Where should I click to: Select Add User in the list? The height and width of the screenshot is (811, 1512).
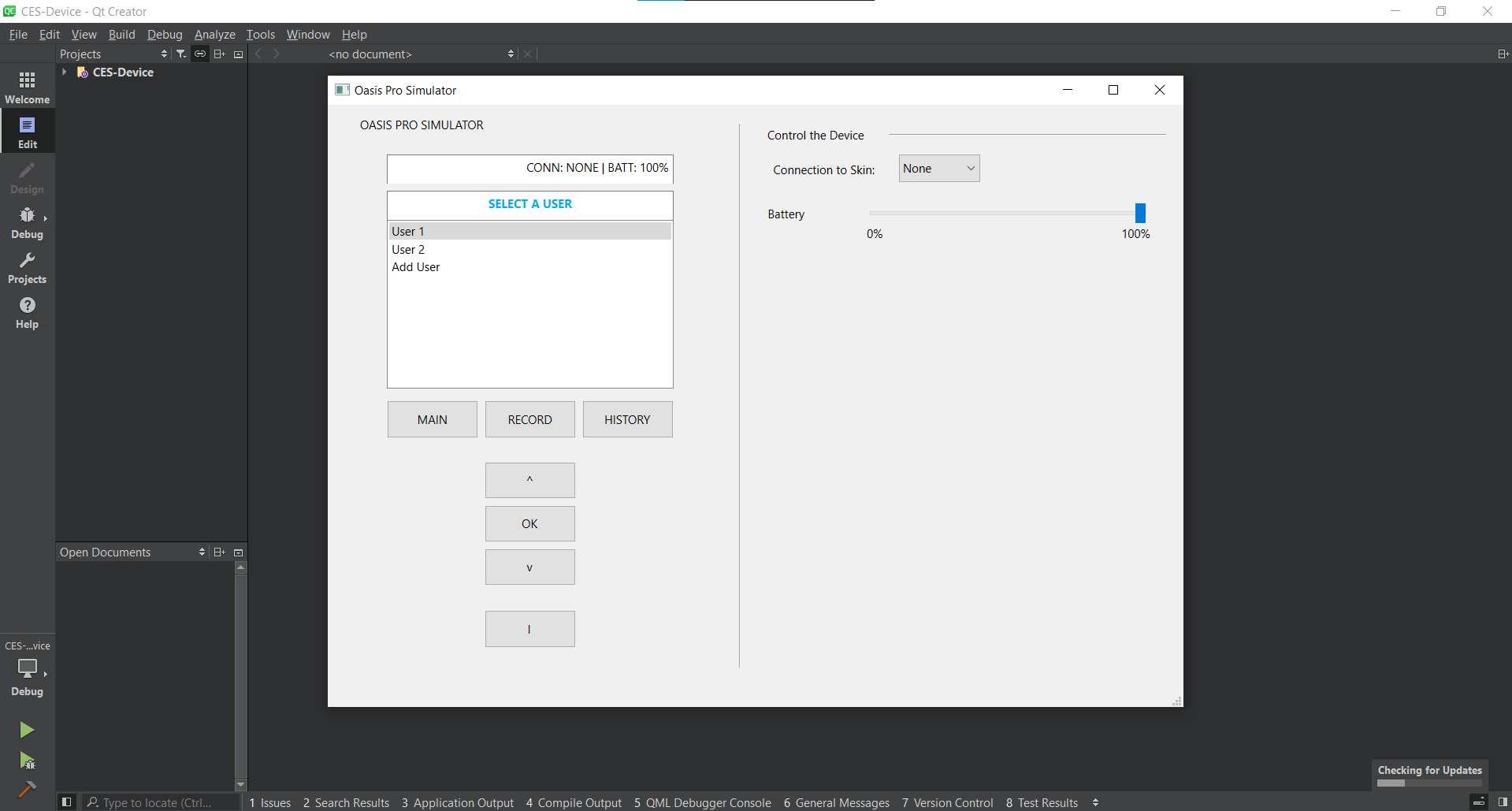pos(529,267)
